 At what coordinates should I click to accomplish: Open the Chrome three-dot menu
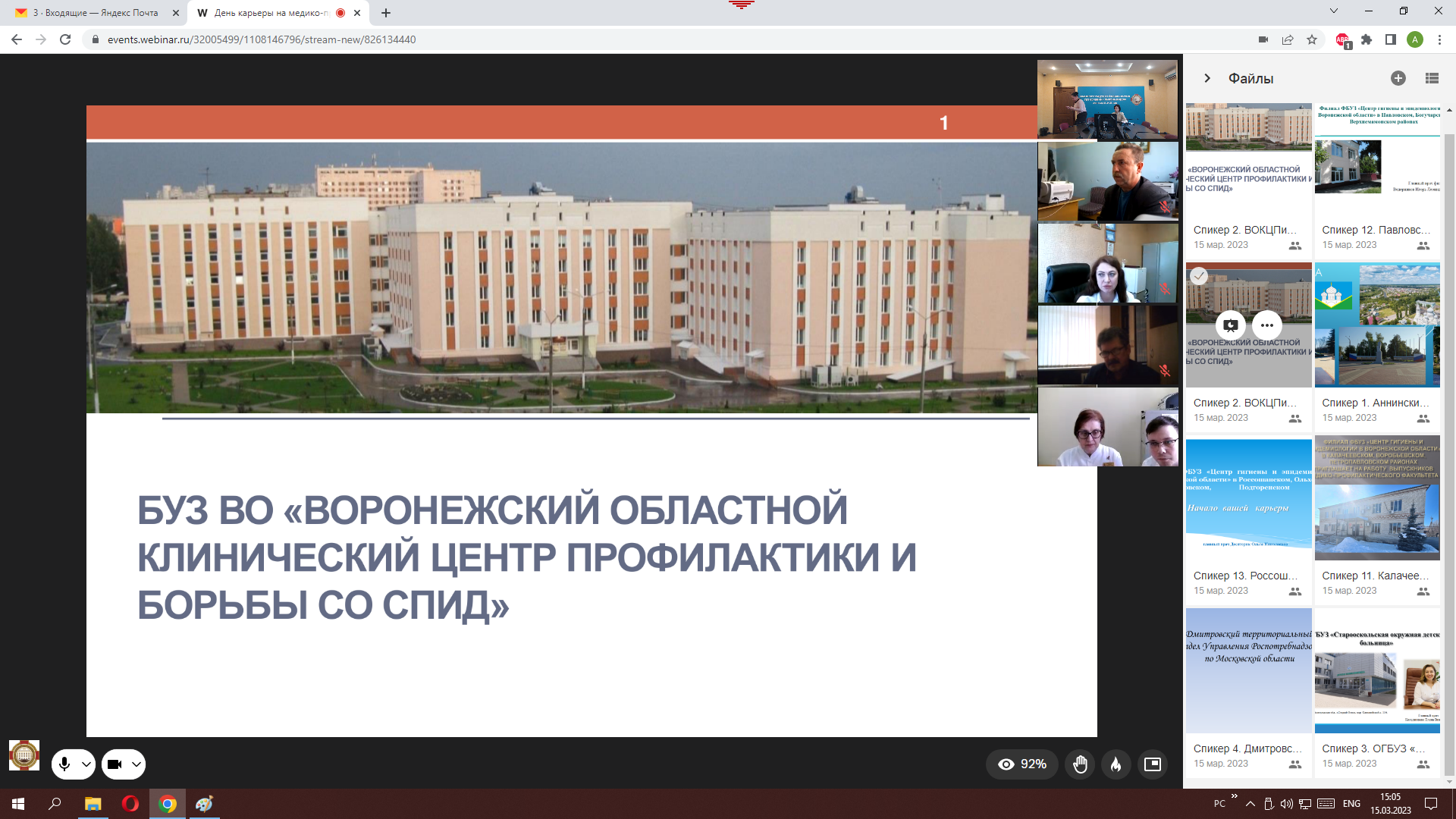(x=1439, y=39)
